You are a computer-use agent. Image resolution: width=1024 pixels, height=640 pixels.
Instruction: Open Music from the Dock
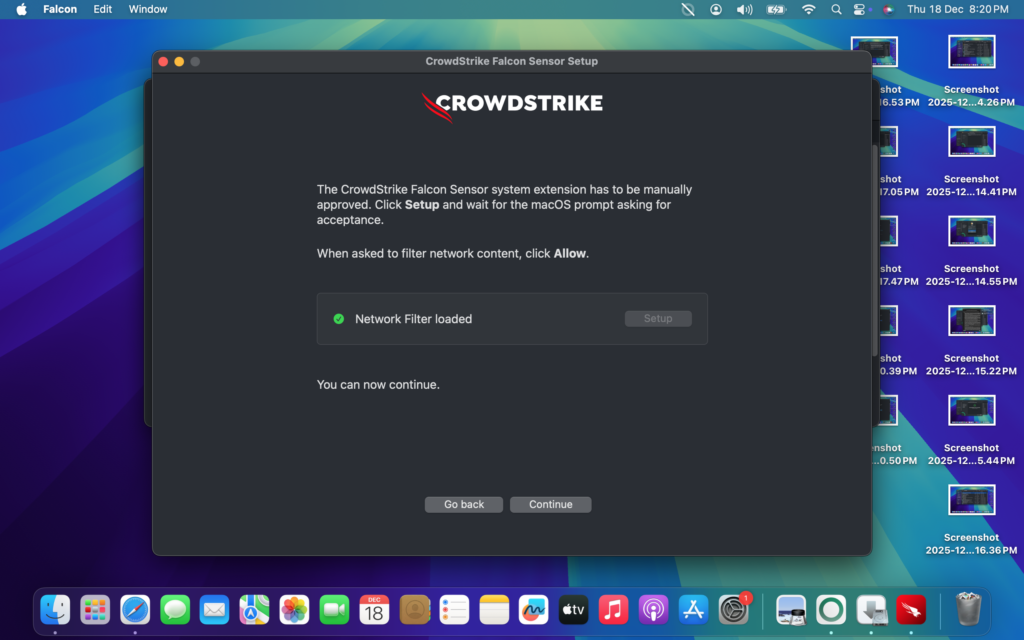[x=613, y=610]
